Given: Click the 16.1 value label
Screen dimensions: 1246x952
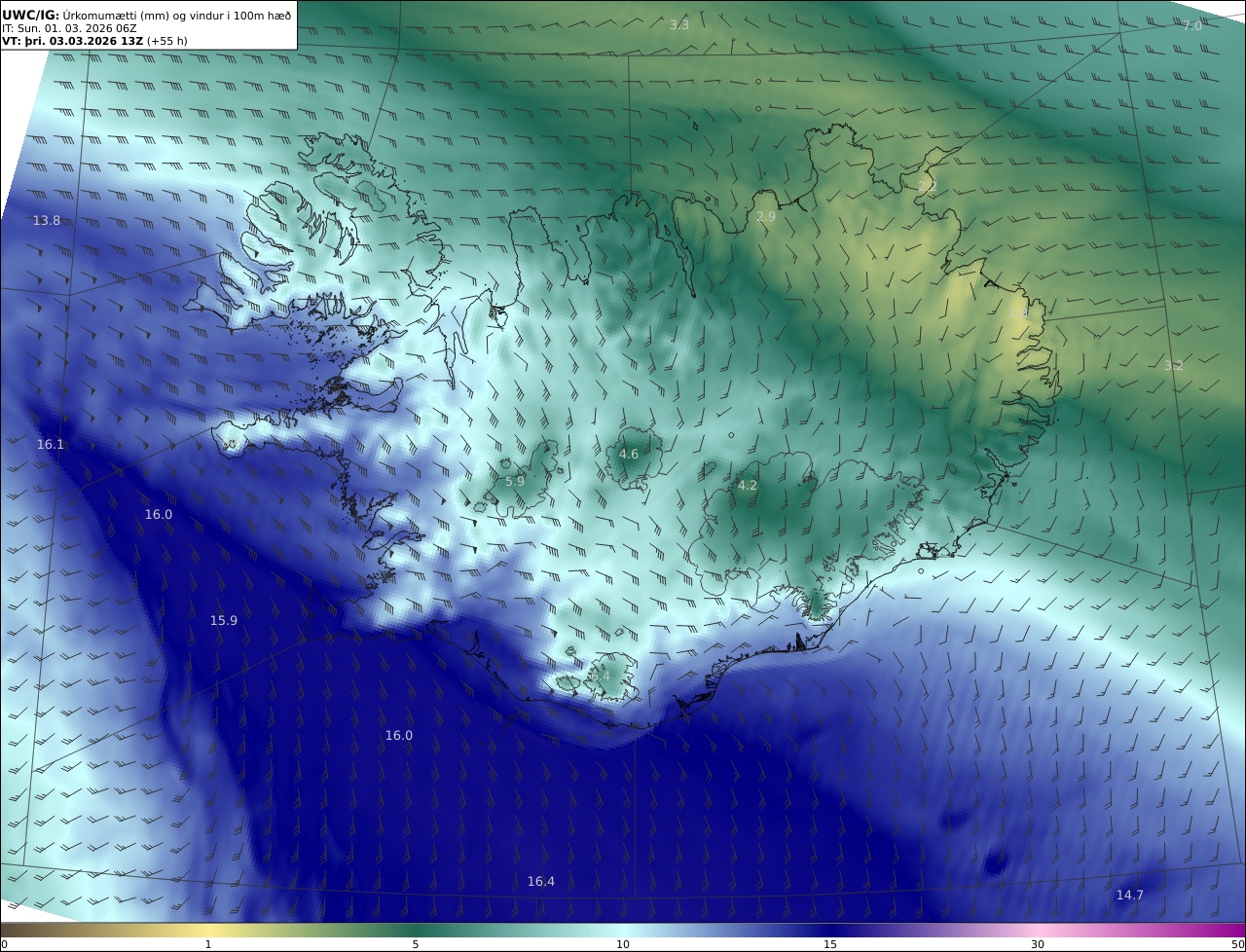Looking at the screenshot, I should (51, 445).
